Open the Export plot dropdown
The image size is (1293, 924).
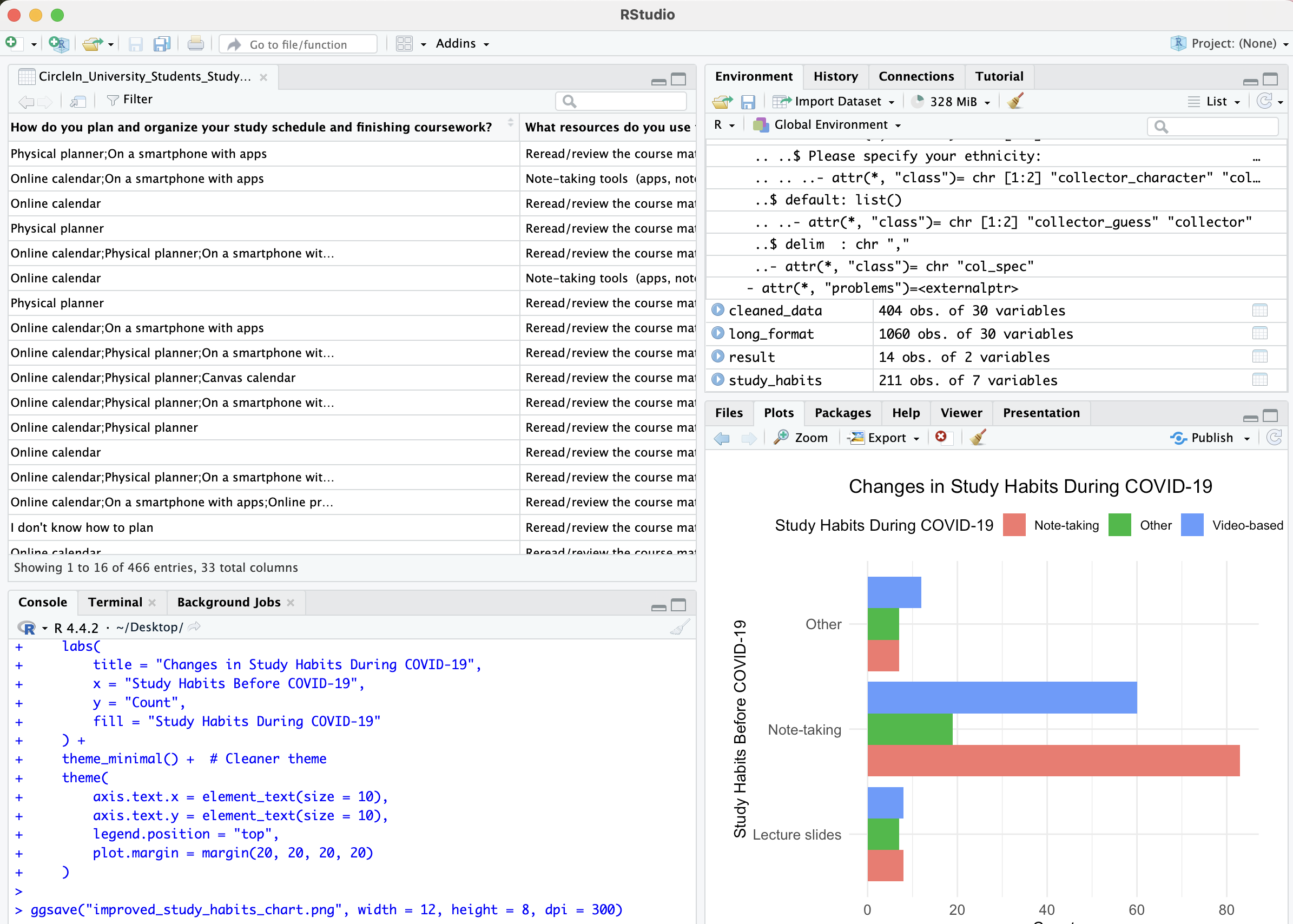[884, 438]
